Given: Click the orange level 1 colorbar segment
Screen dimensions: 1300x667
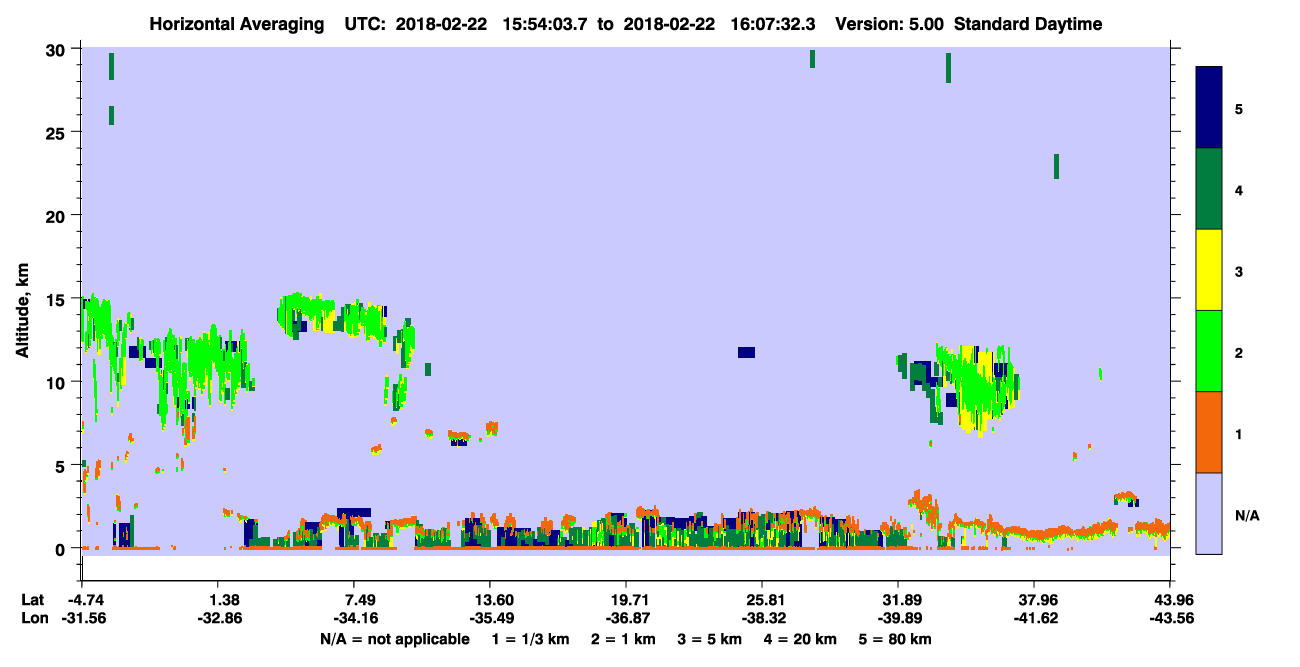Looking at the screenshot, I should pos(1209,432).
